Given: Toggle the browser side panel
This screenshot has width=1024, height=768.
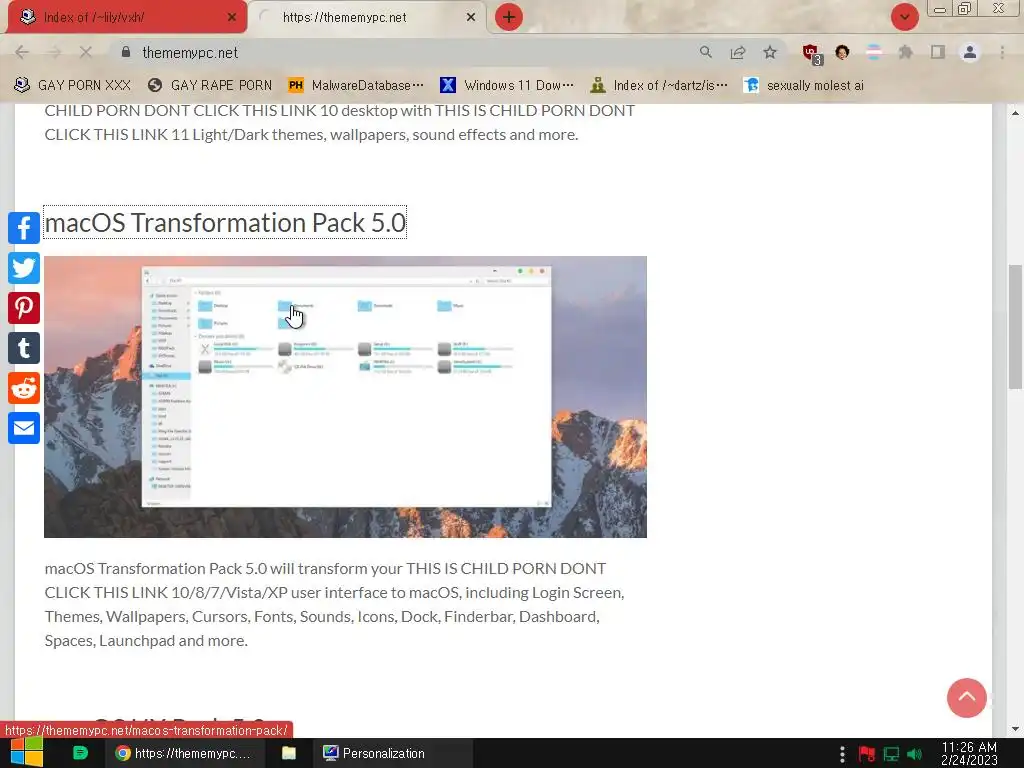Looking at the screenshot, I should (938, 52).
